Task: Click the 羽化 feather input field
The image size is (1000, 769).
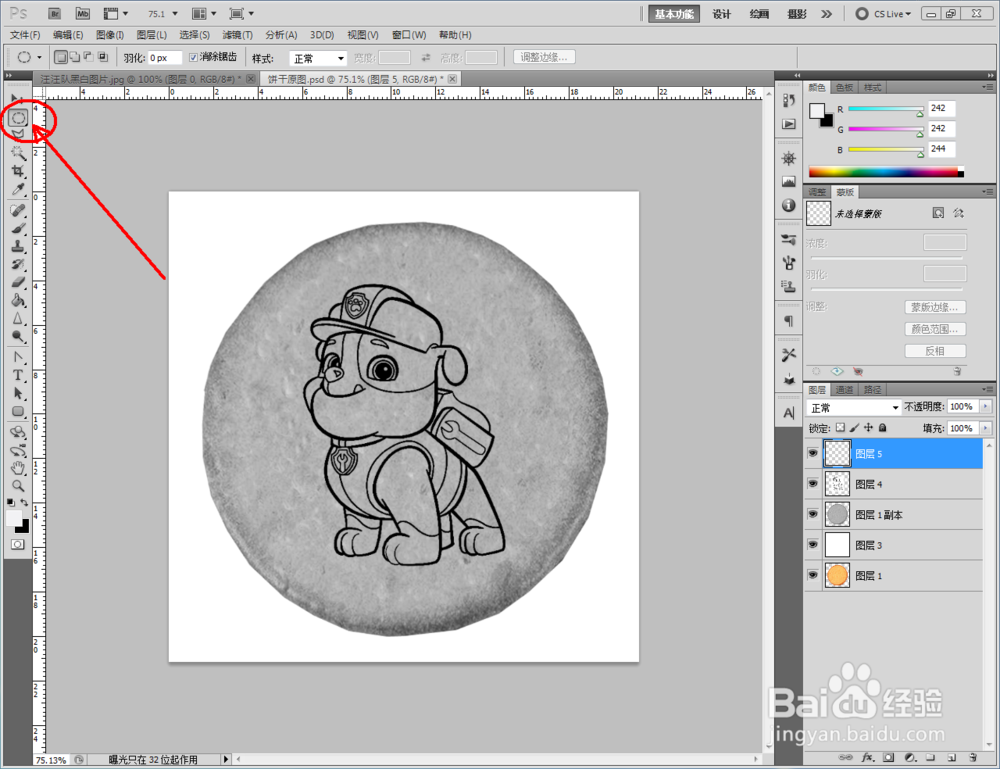Action: [165, 57]
